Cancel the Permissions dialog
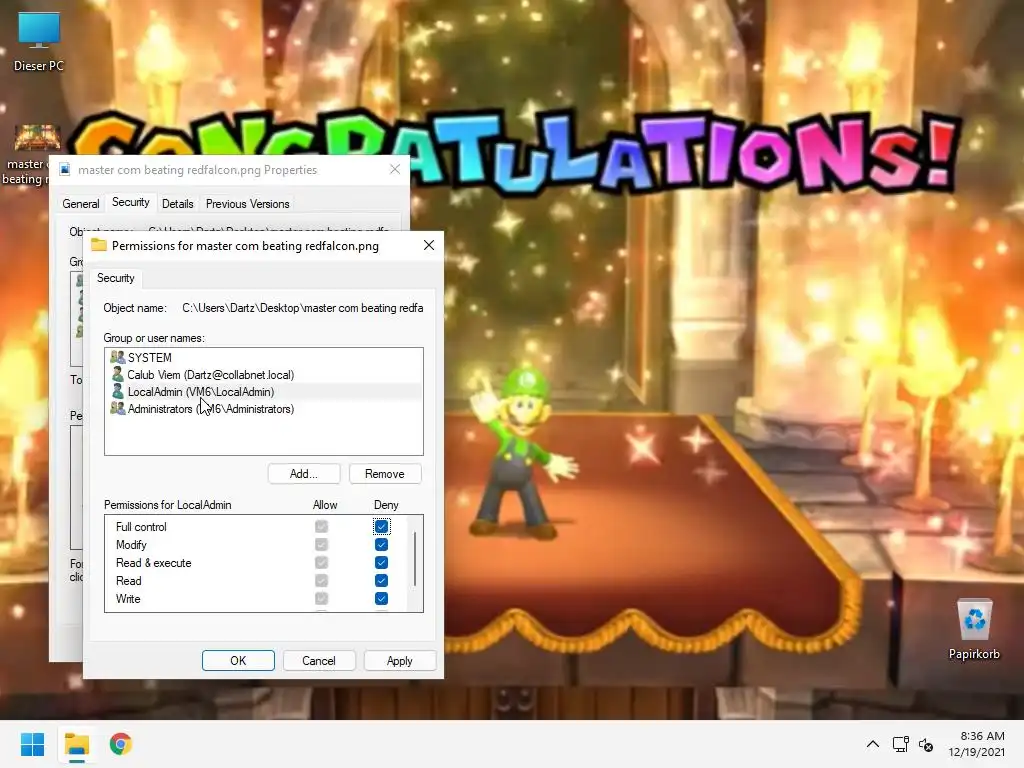This screenshot has width=1024, height=768. point(319,660)
